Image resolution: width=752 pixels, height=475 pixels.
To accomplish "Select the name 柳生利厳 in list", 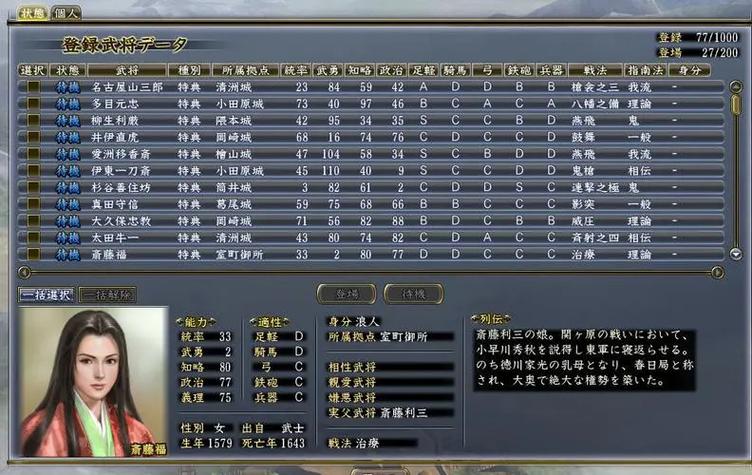I will point(115,120).
